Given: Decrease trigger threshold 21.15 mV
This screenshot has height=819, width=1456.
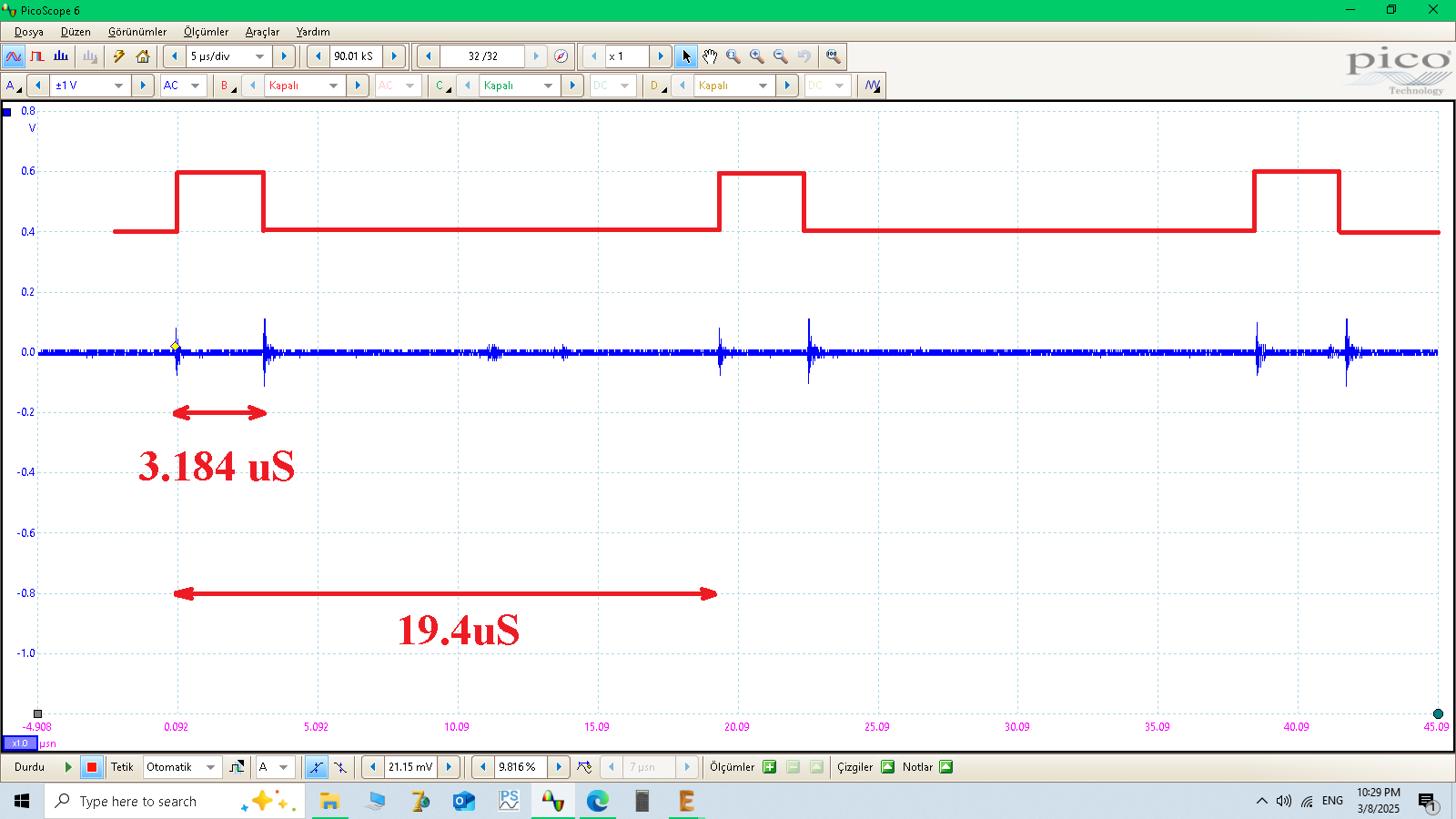Looking at the screenshot, I should pyautogui.click(x=372, y=767).
